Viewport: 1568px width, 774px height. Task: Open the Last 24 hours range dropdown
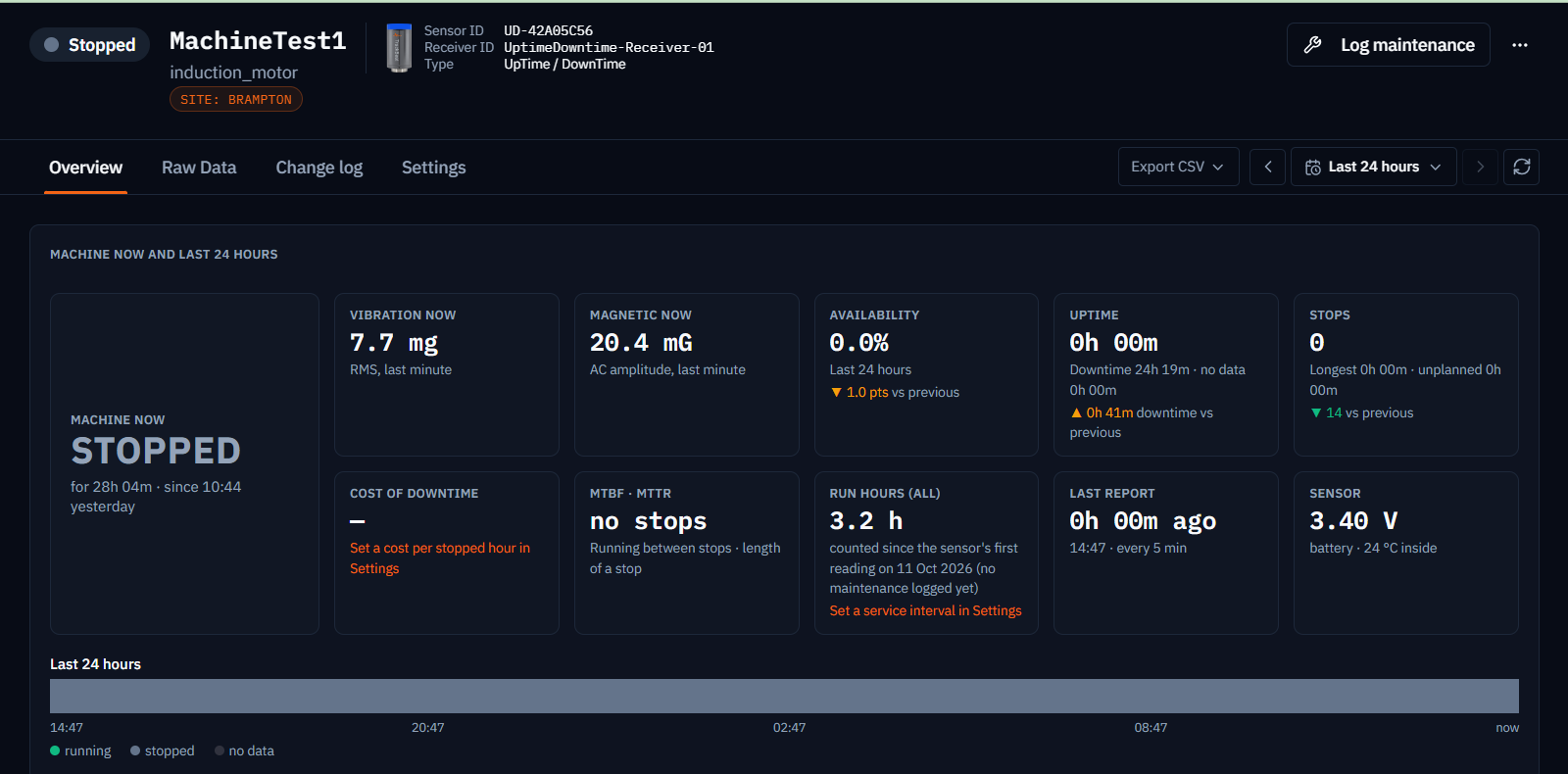[x=1373, y=167]
